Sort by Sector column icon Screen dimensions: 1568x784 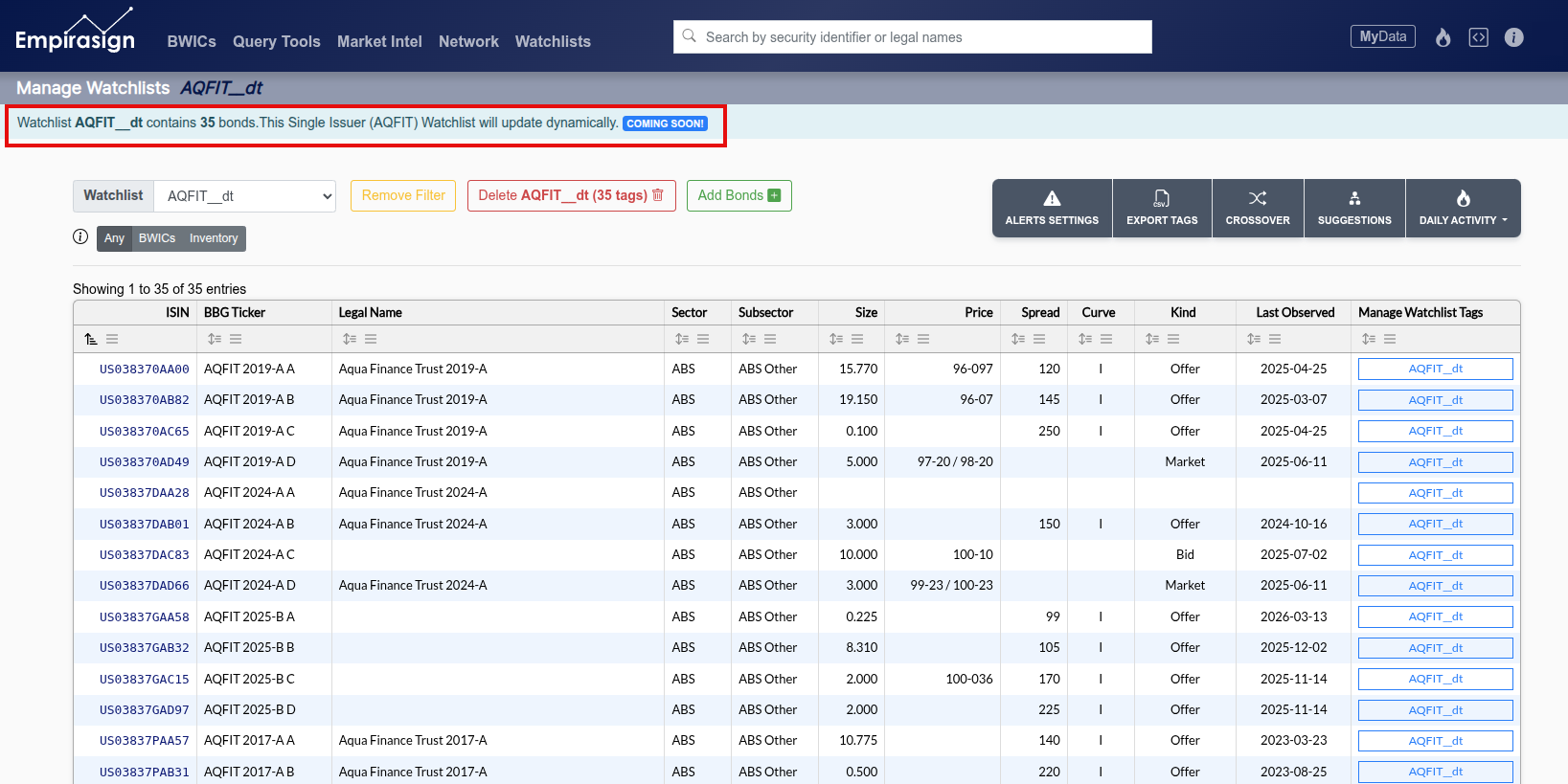[682, 339]
